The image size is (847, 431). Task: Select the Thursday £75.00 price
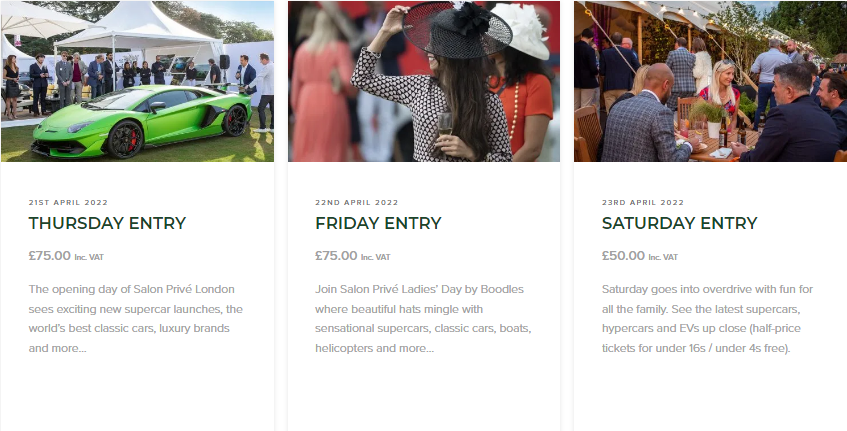[x=50, y=255]
